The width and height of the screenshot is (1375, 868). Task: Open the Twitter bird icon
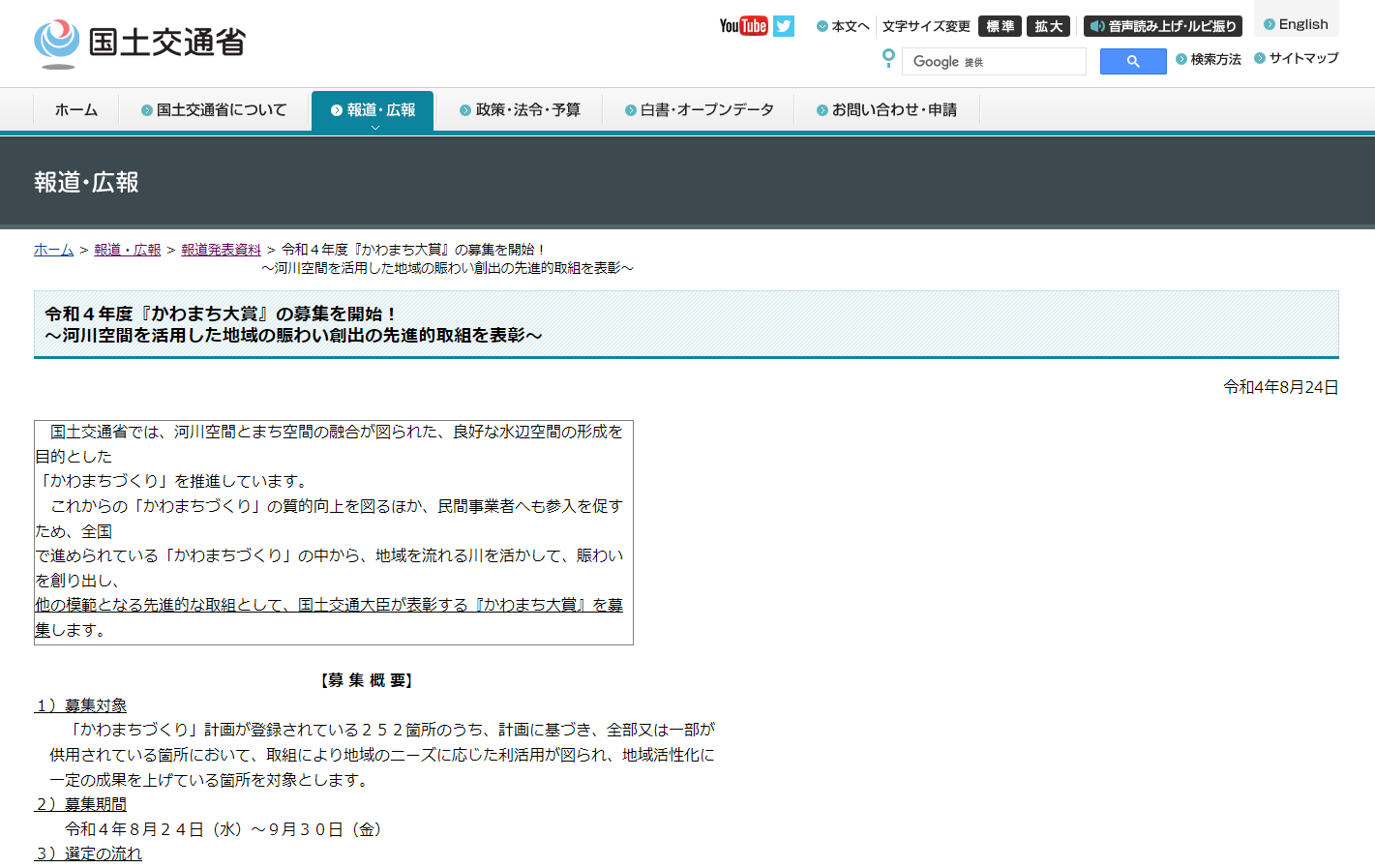click(784, 26)
